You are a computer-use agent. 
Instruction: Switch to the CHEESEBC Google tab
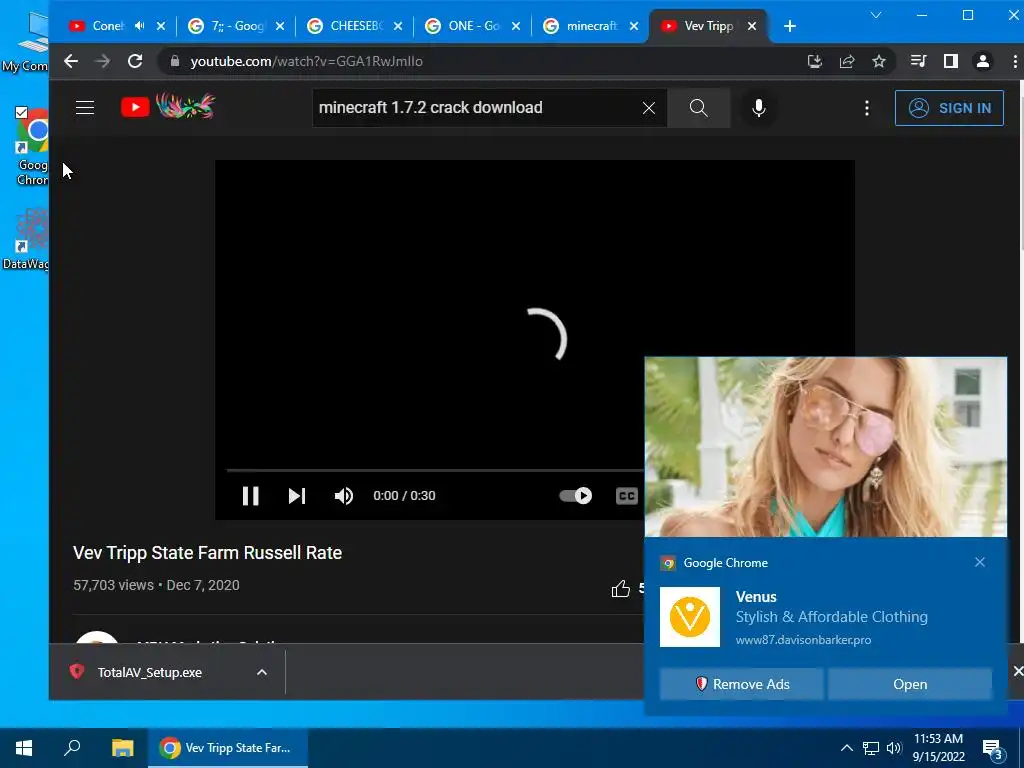point(354,26)
